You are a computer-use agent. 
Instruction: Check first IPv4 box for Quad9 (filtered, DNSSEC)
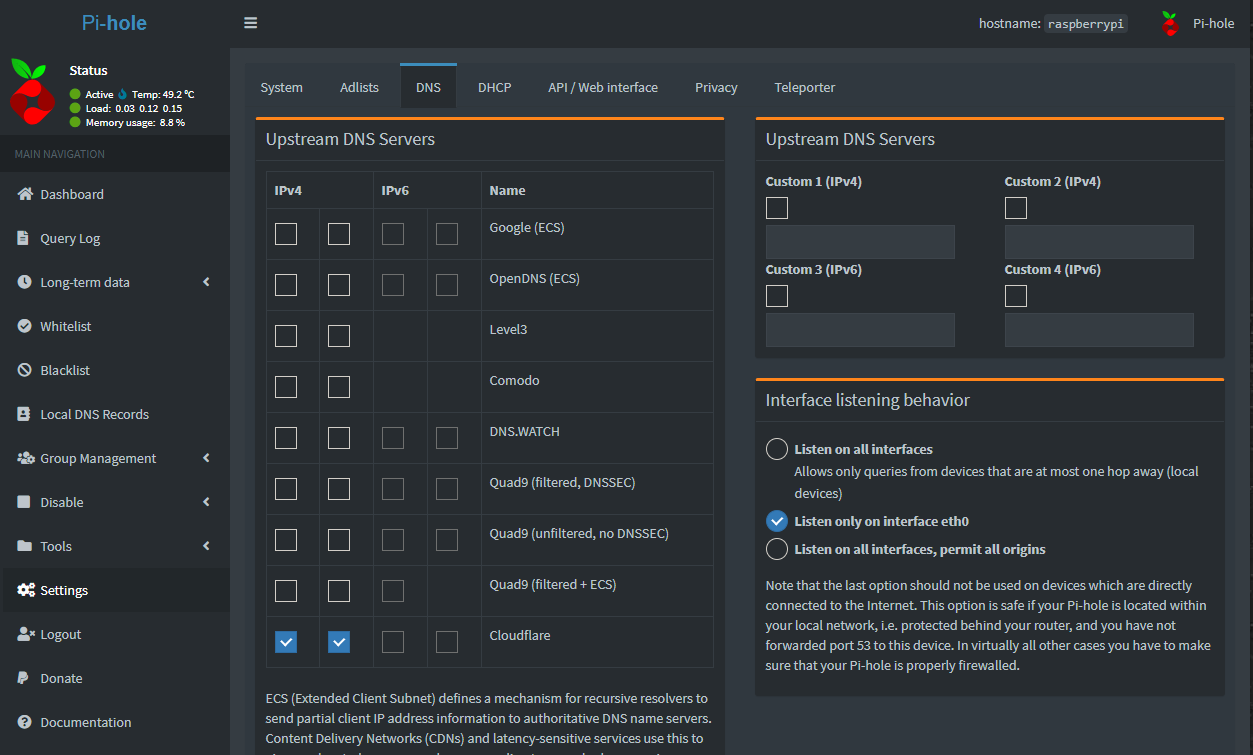(286, 489)
